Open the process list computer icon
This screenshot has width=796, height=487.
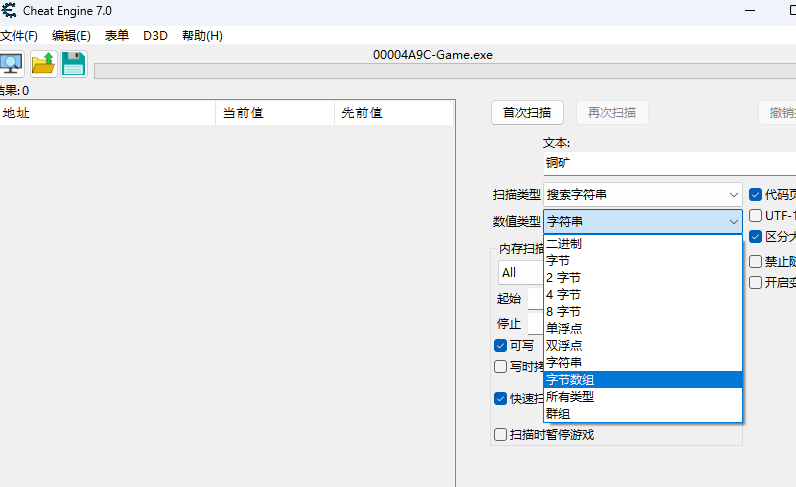click(11, 64)
